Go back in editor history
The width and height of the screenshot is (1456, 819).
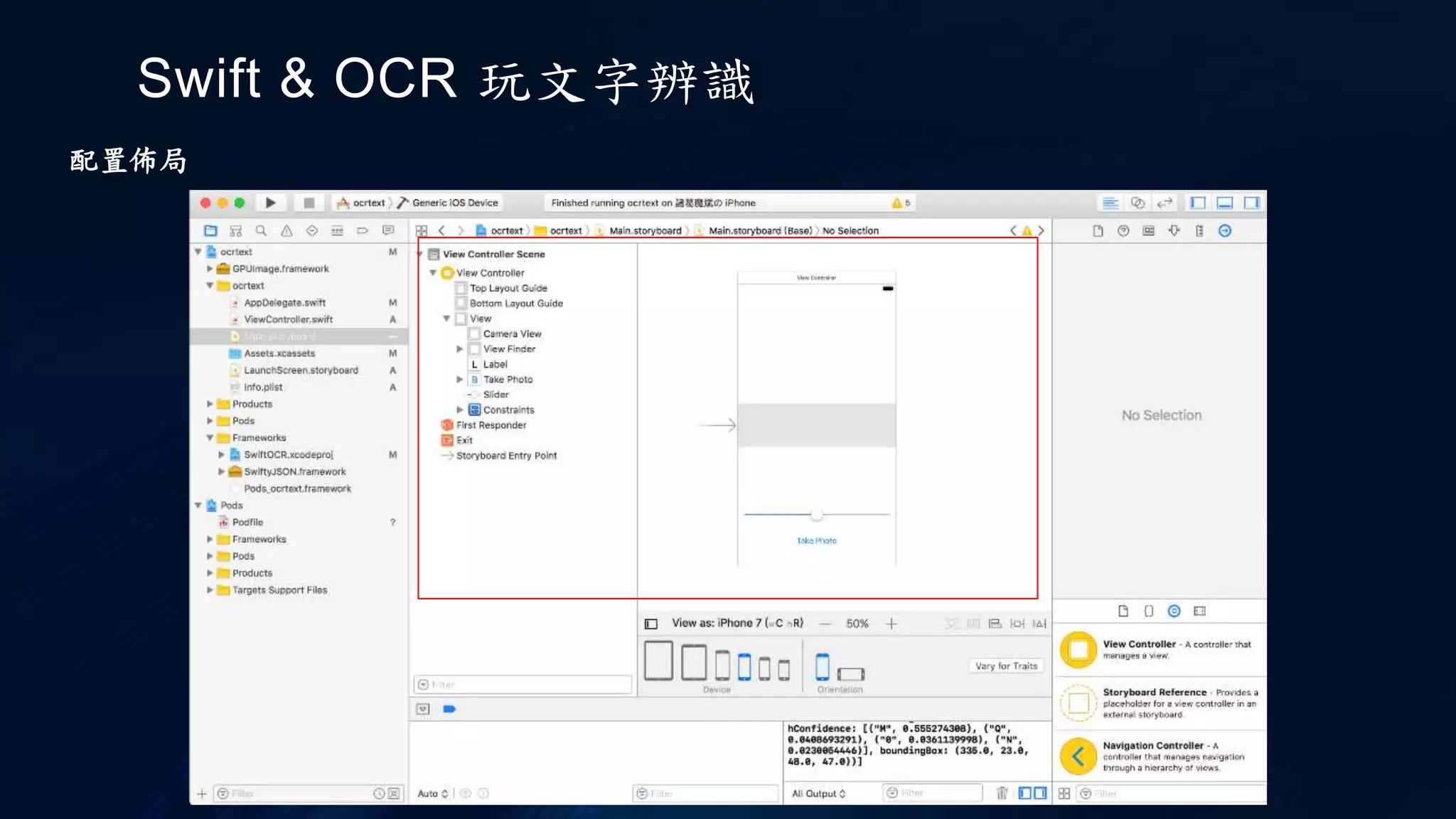coord(441,230)
